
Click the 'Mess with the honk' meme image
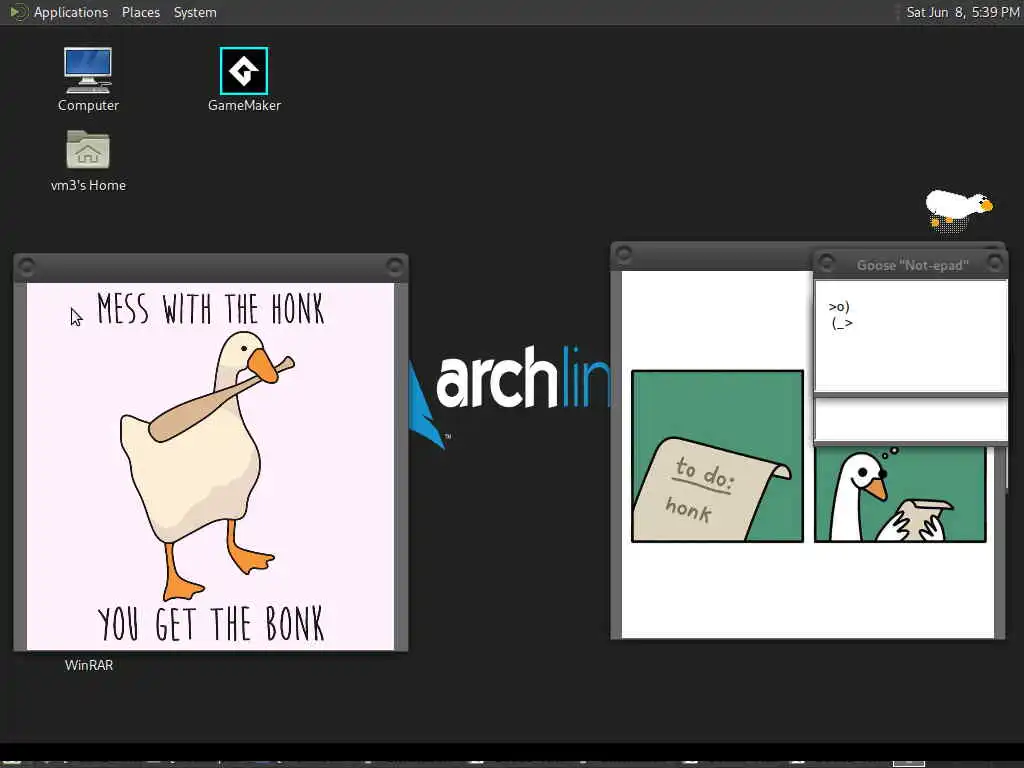coord(210,466)
